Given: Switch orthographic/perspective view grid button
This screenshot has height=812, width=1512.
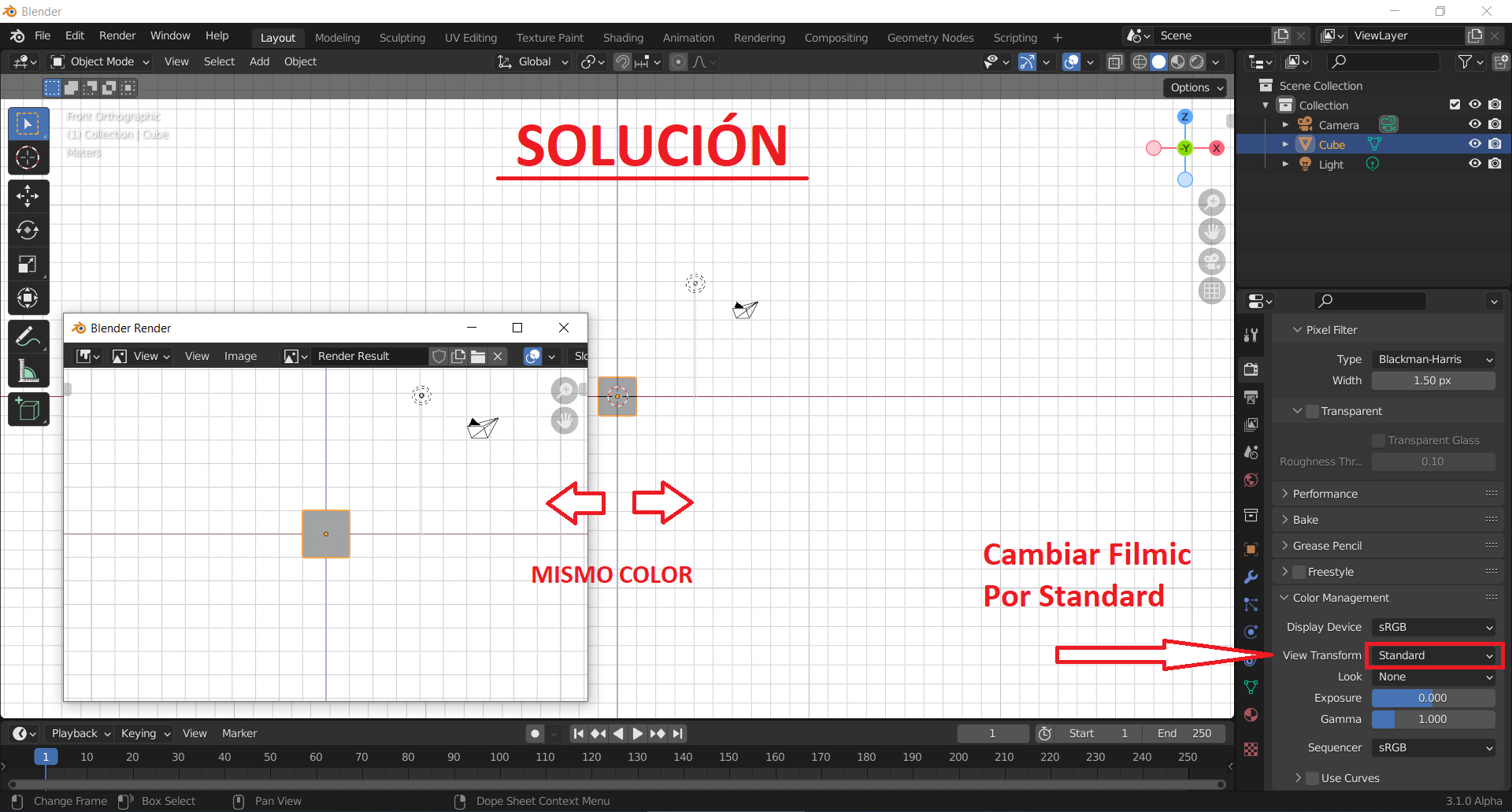Looking at the screenshot, I should [1212, 291].
